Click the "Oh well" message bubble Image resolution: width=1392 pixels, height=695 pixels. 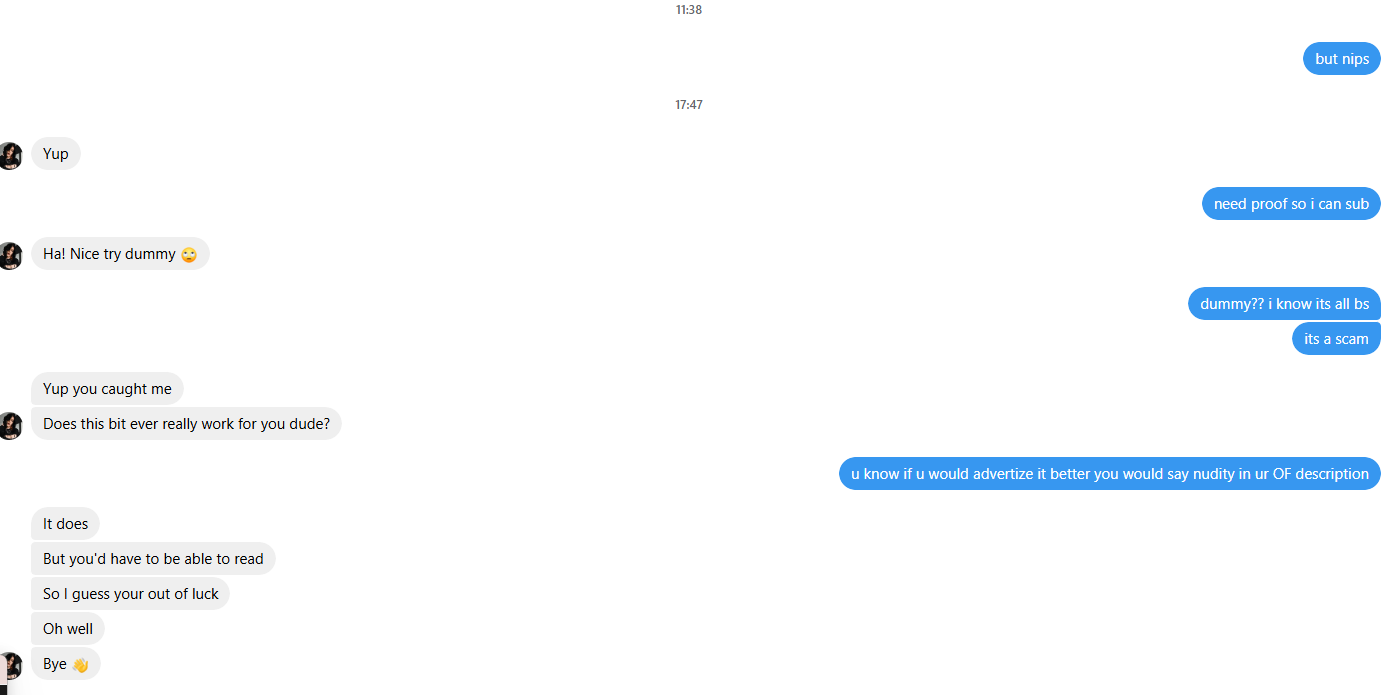point(68,629)
